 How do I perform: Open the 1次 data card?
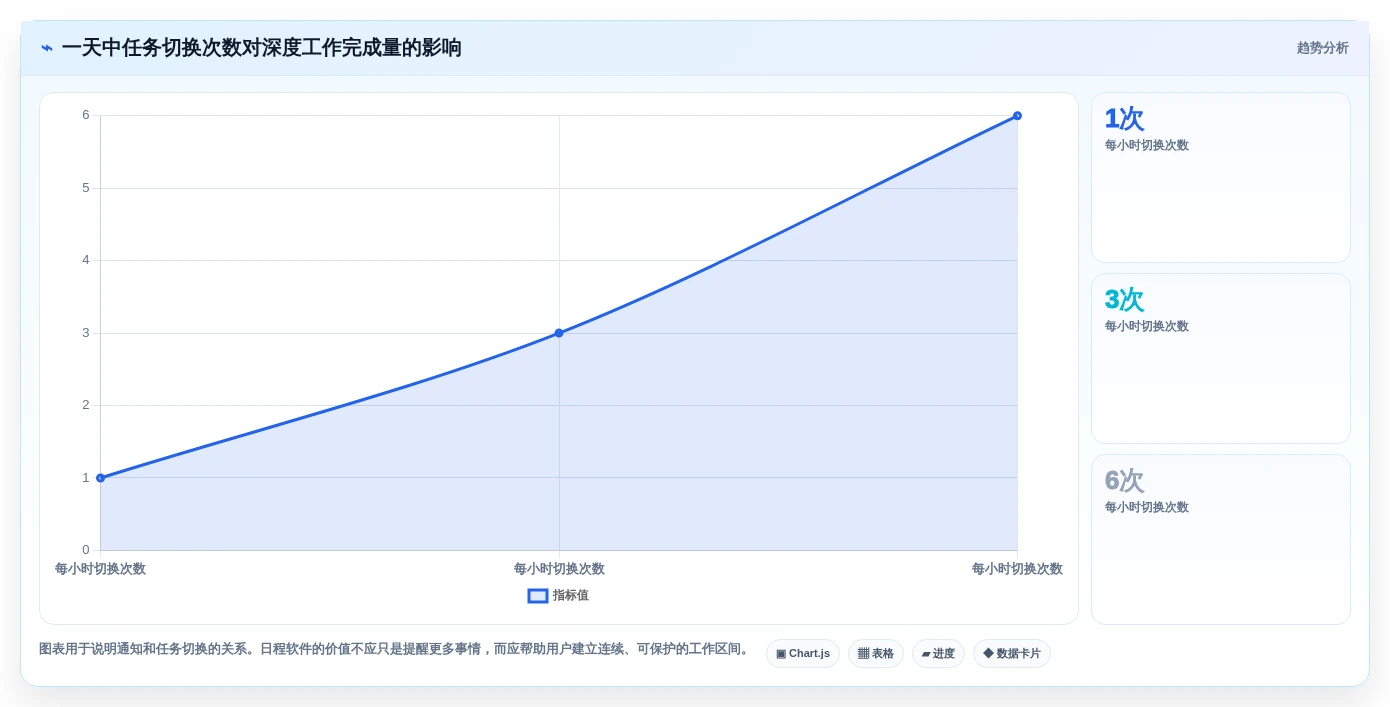(1220, 178)
